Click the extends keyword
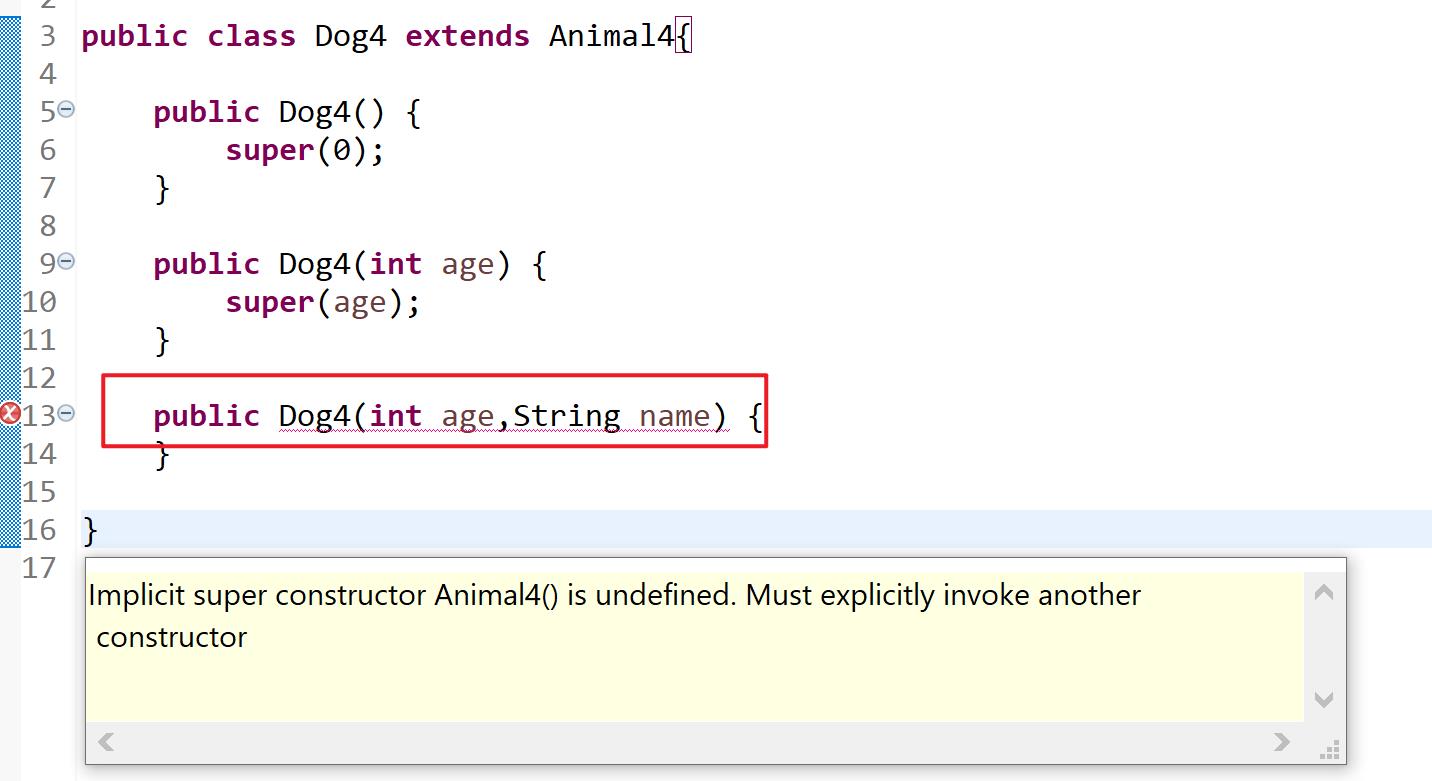Image resolution: width=1432 pixels, height=781 pixels. pyautogui.click(x=467, y=36)
